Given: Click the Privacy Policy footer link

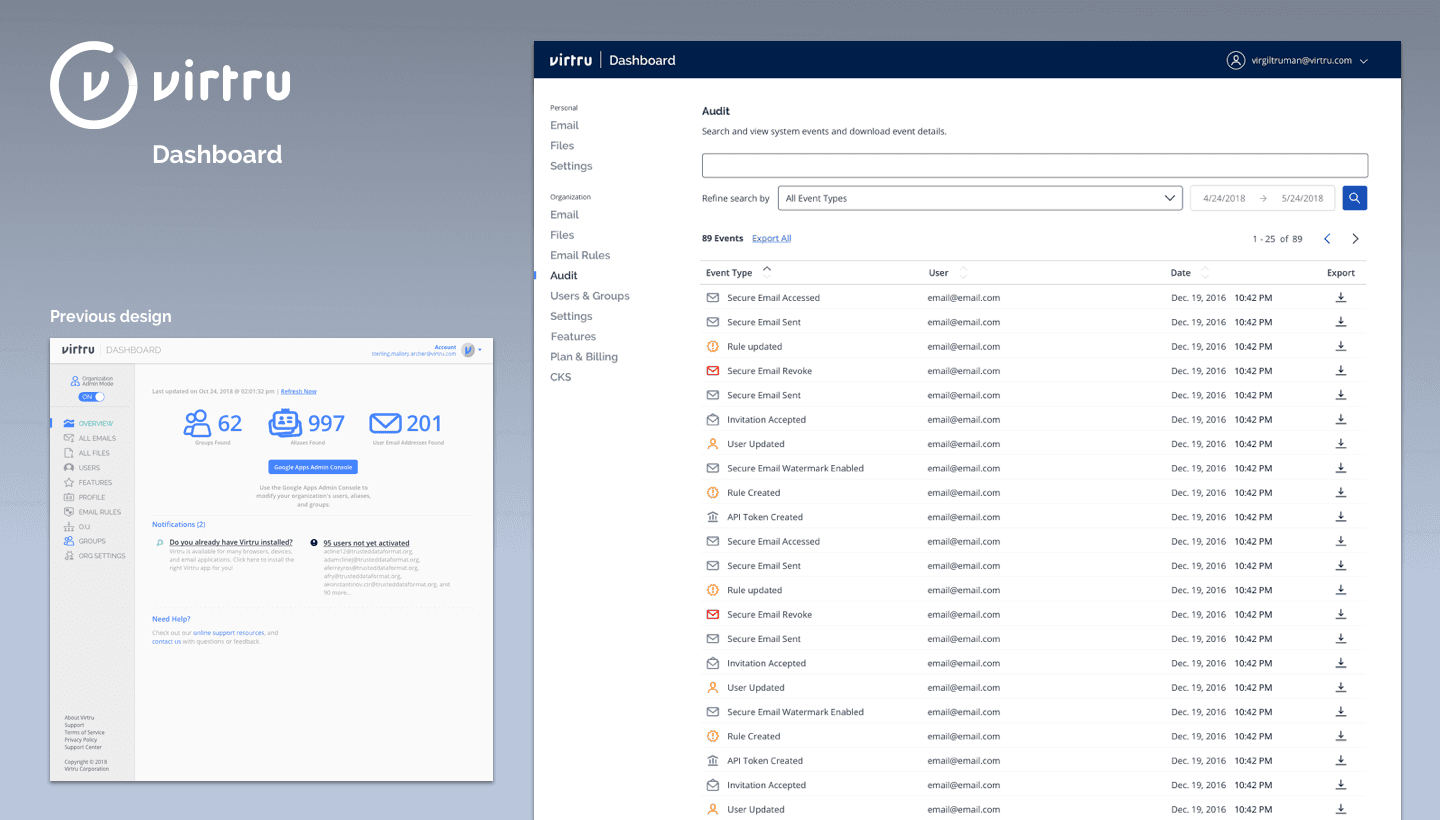Looking at the screenshot, I should coord(81,740).
